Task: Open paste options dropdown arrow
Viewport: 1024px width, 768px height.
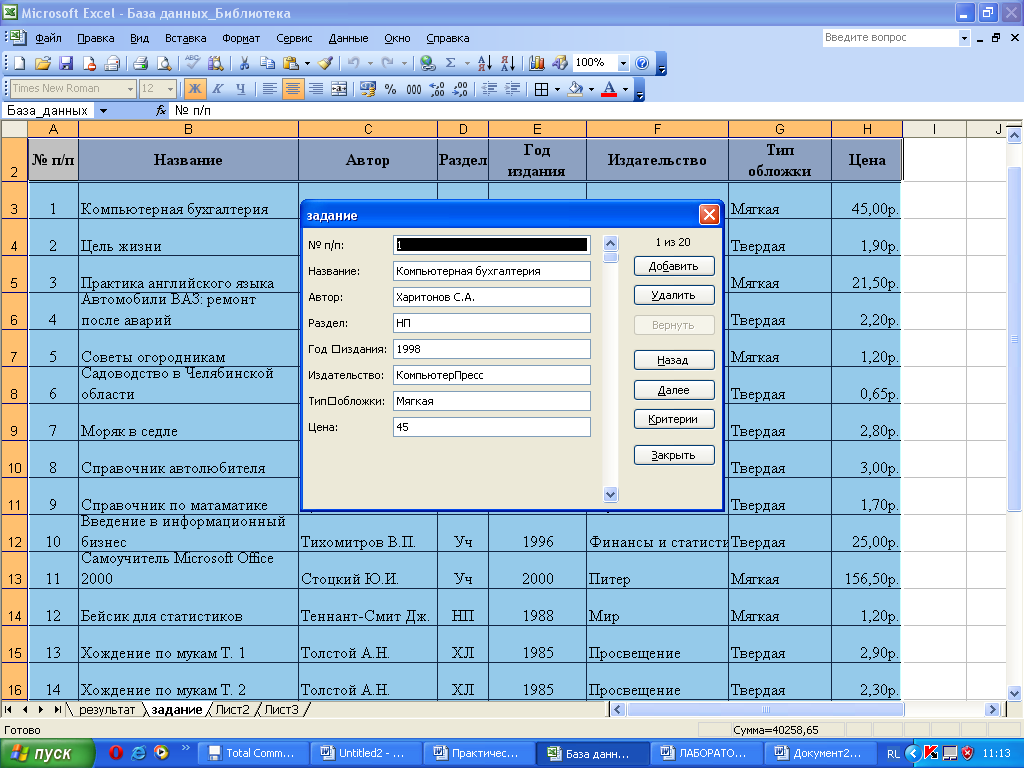Action: point(307,63)
